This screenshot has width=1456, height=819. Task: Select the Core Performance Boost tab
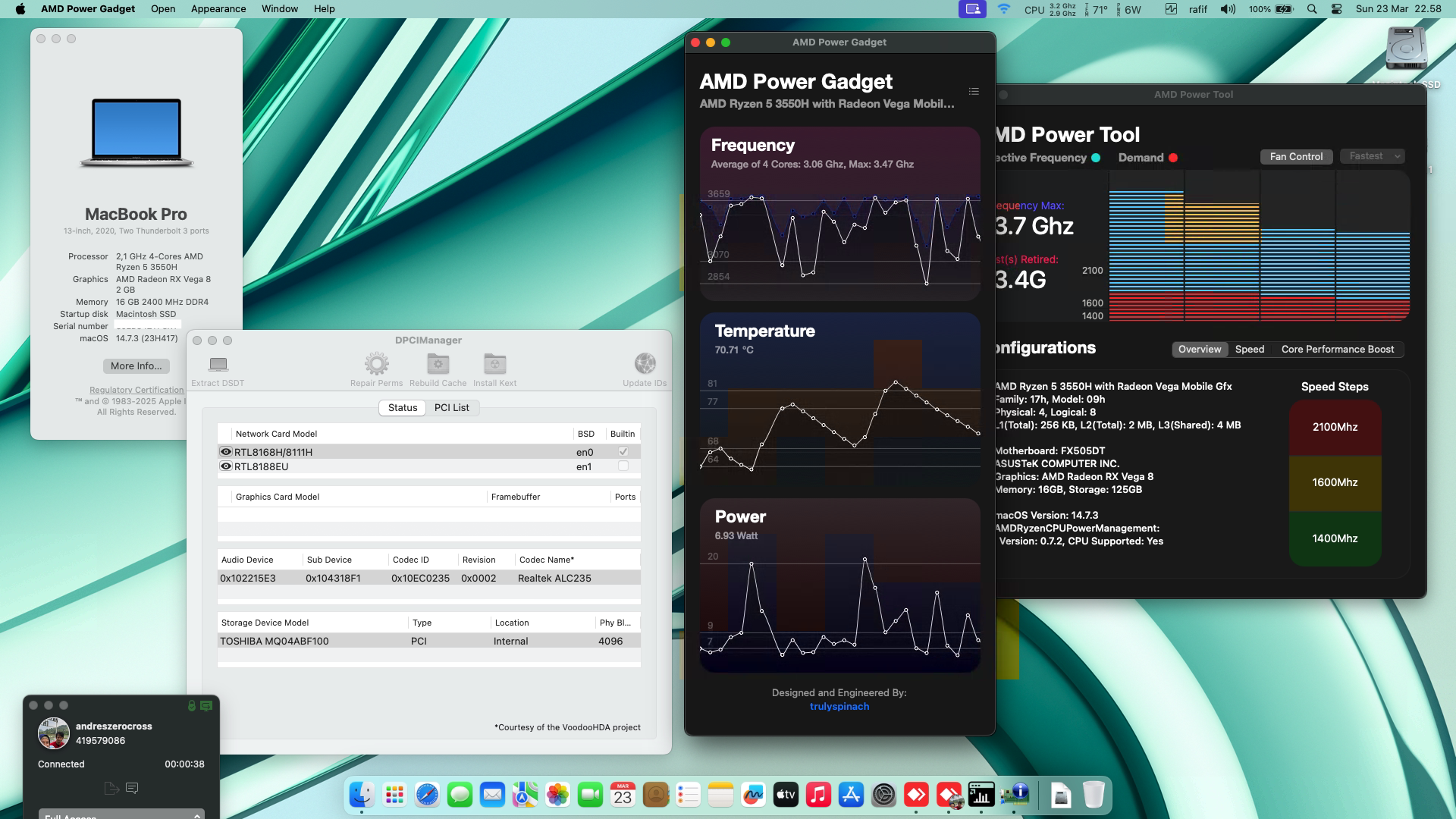(1337, 349)
